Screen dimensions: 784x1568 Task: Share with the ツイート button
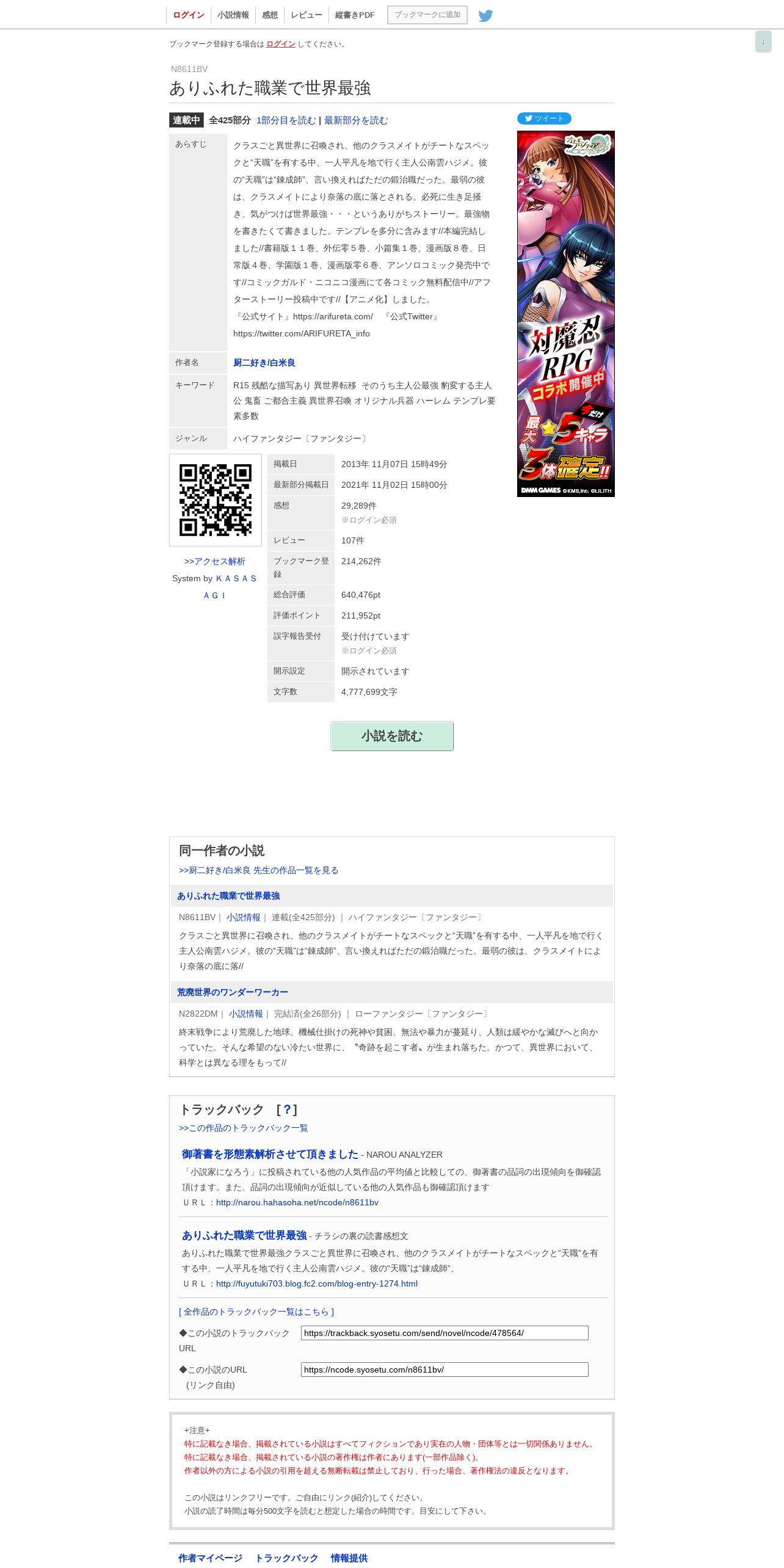544,118
